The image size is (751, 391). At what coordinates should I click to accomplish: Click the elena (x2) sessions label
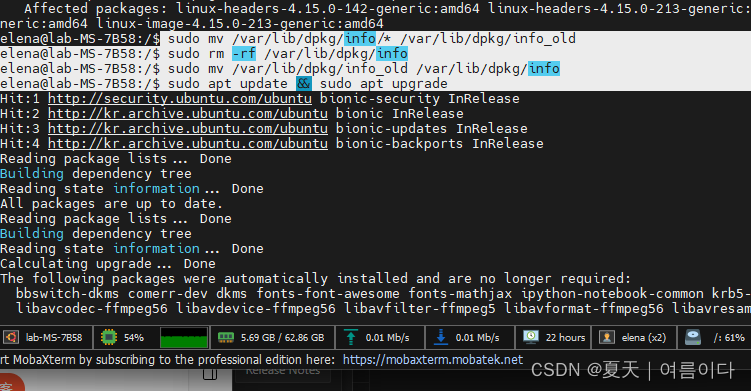(x=644, y=338)
